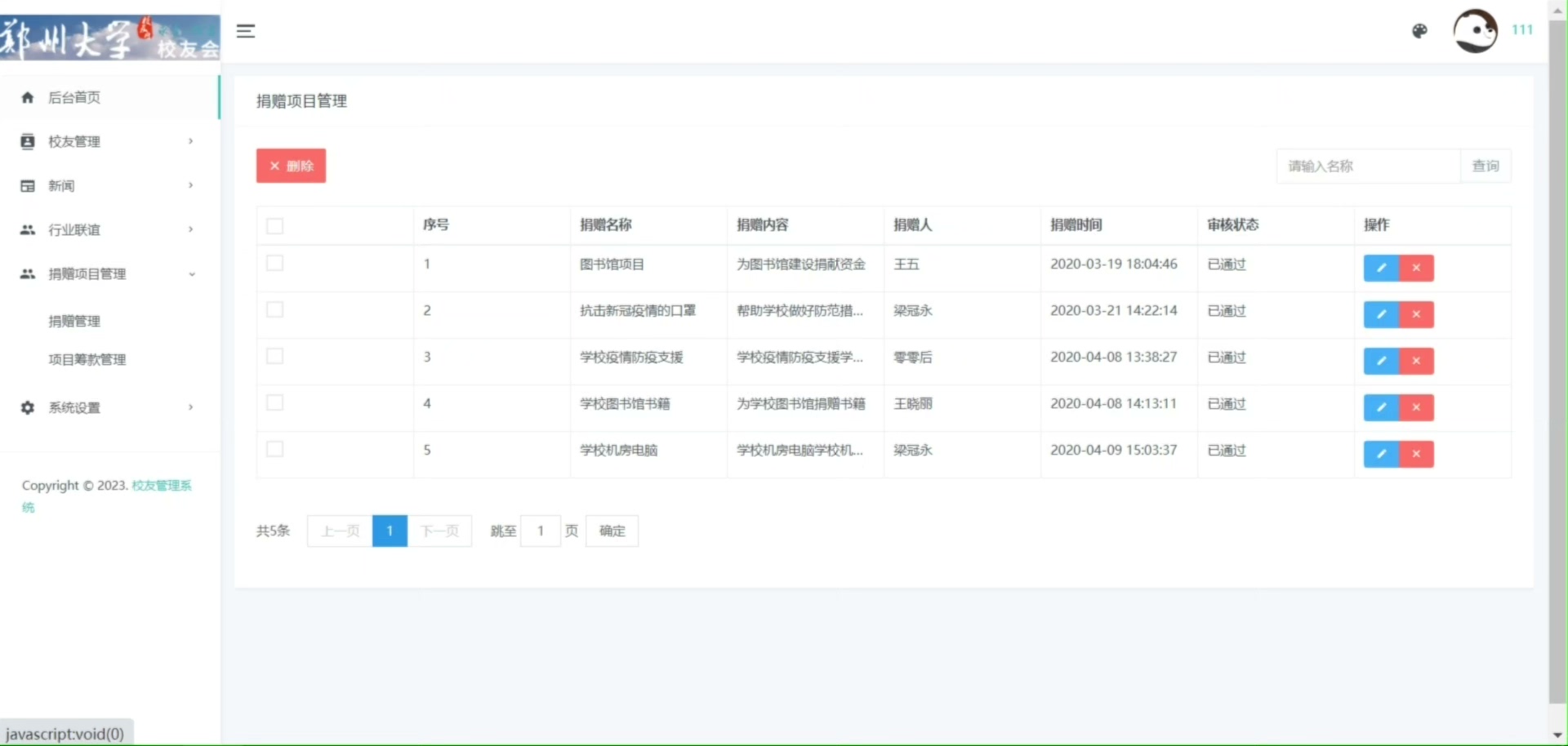This screenshot has height=746, width=1568.
Task: Open the 系统设置 menu item
Action: click(109, 407)
